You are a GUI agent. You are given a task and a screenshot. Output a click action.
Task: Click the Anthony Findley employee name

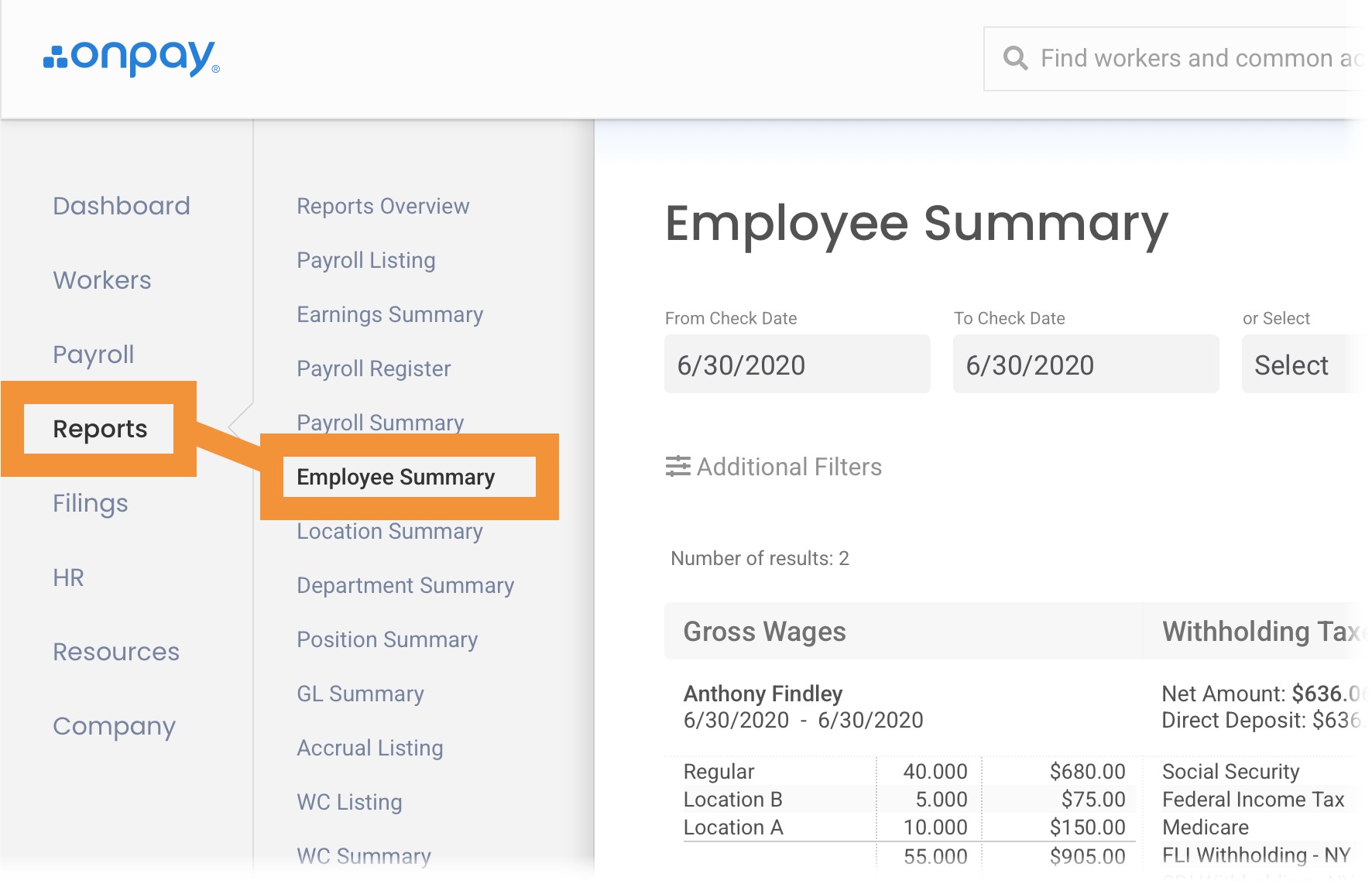[763, 694]
